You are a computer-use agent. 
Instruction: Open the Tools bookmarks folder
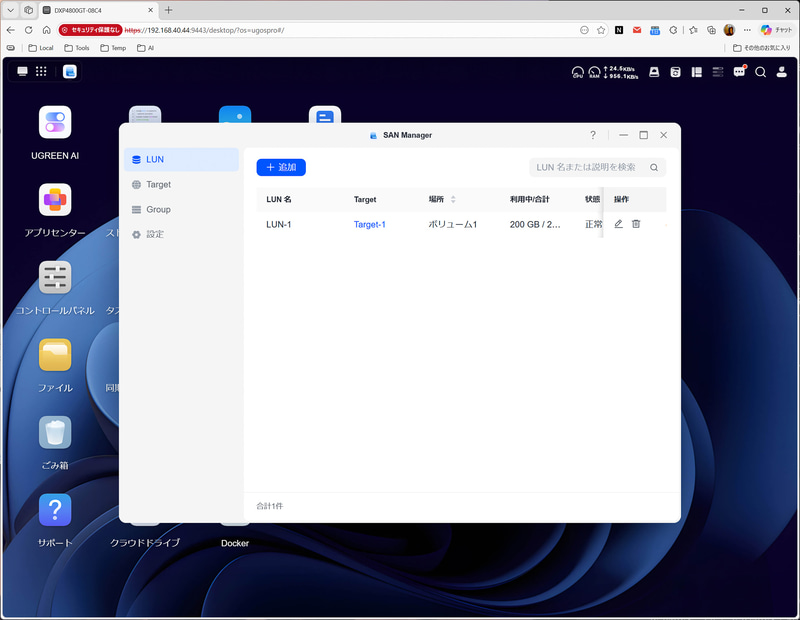click(77, 48)
